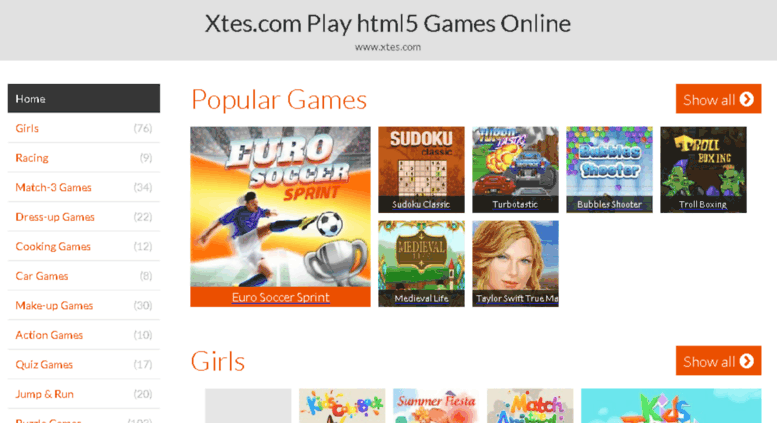Image resolution: width=777 pixels, height=423 pixels.
Task: Open the Bubbles Shooter game tile
Action: coord(610,169)
